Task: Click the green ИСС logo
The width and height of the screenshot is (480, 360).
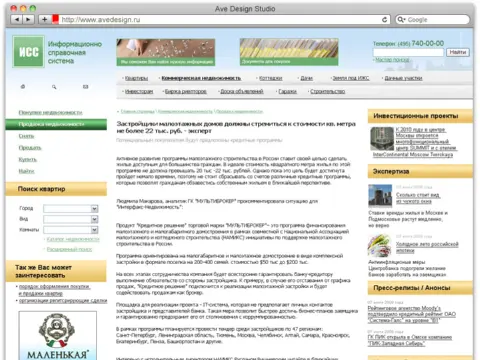Action: tap(29, 52)
